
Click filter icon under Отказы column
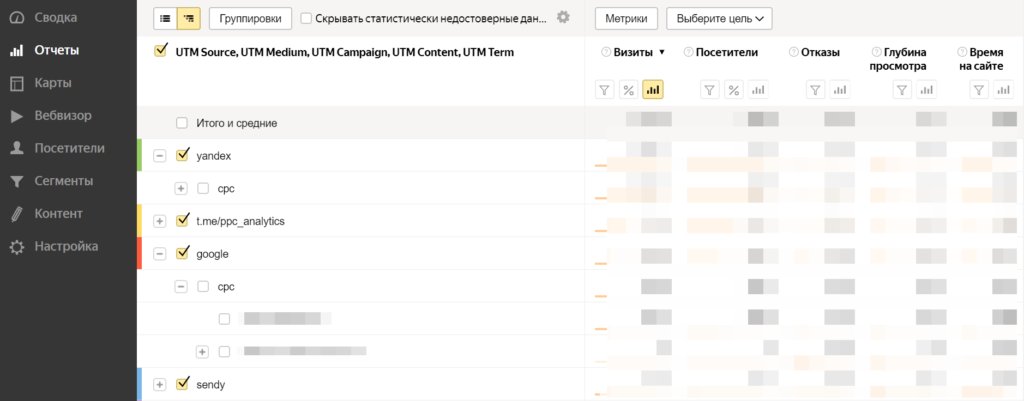pos(815,90)
